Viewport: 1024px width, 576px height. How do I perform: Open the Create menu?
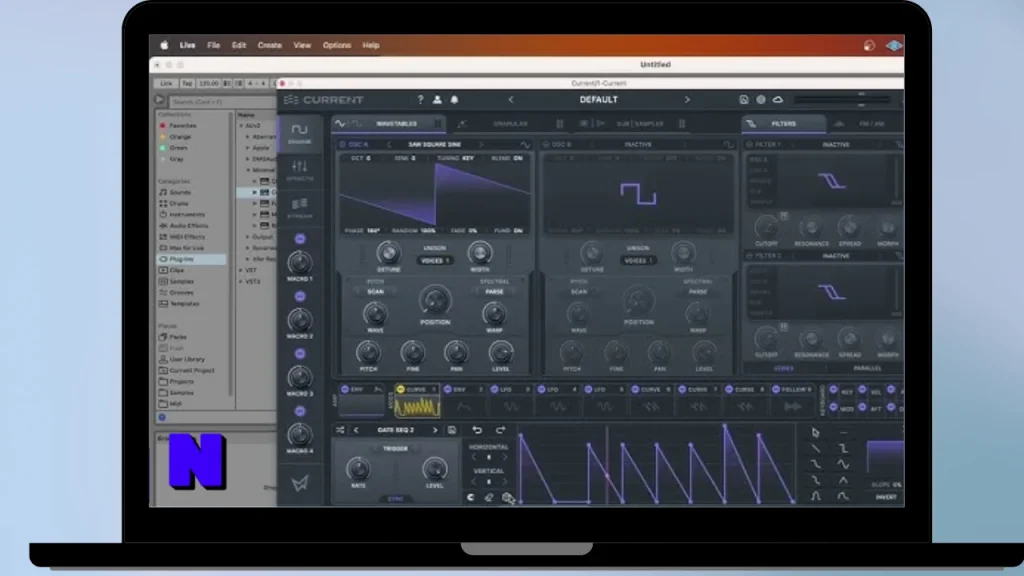[270, 45]
